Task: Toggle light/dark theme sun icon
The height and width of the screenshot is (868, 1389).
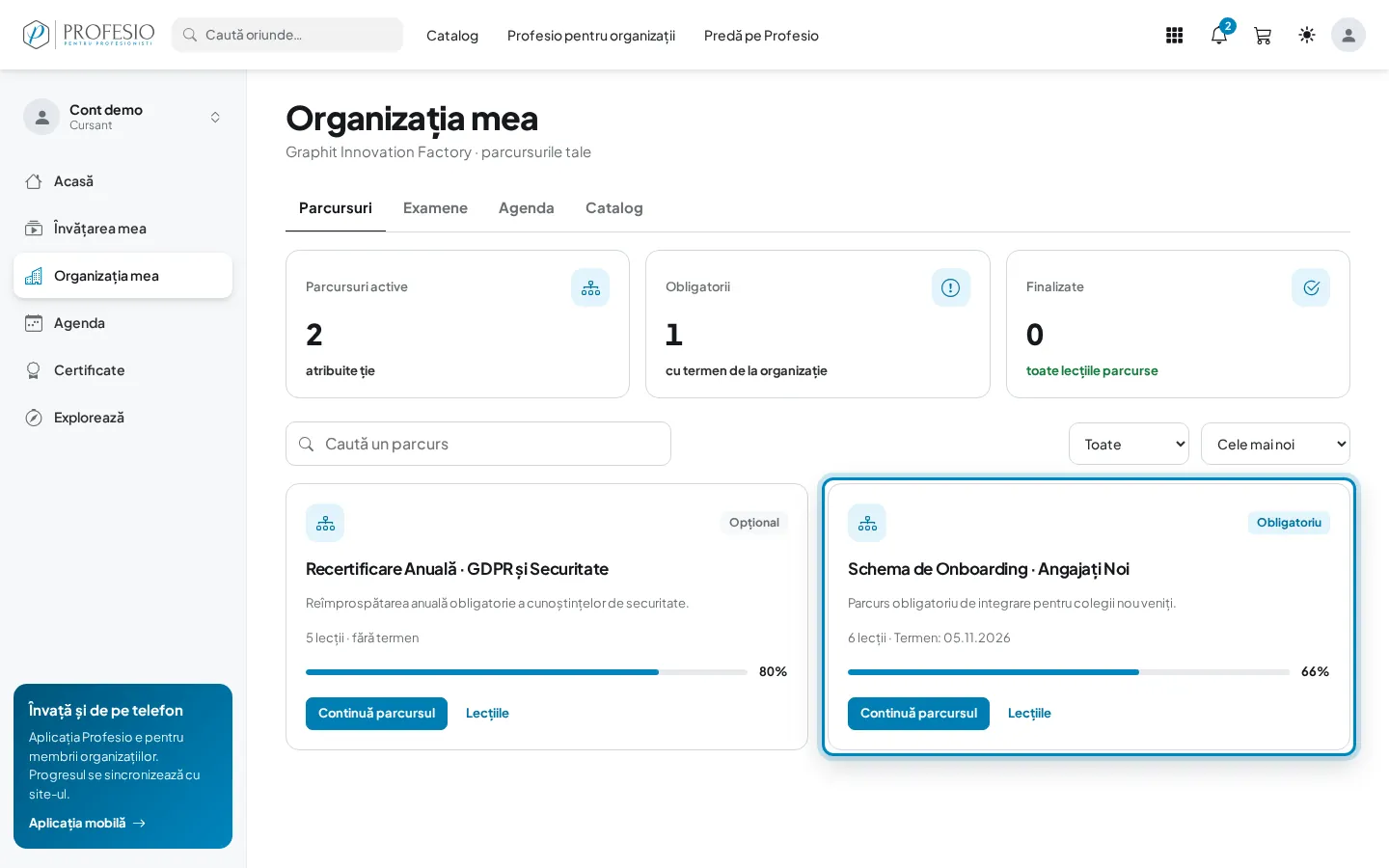Action: (x=1307, y=35)
